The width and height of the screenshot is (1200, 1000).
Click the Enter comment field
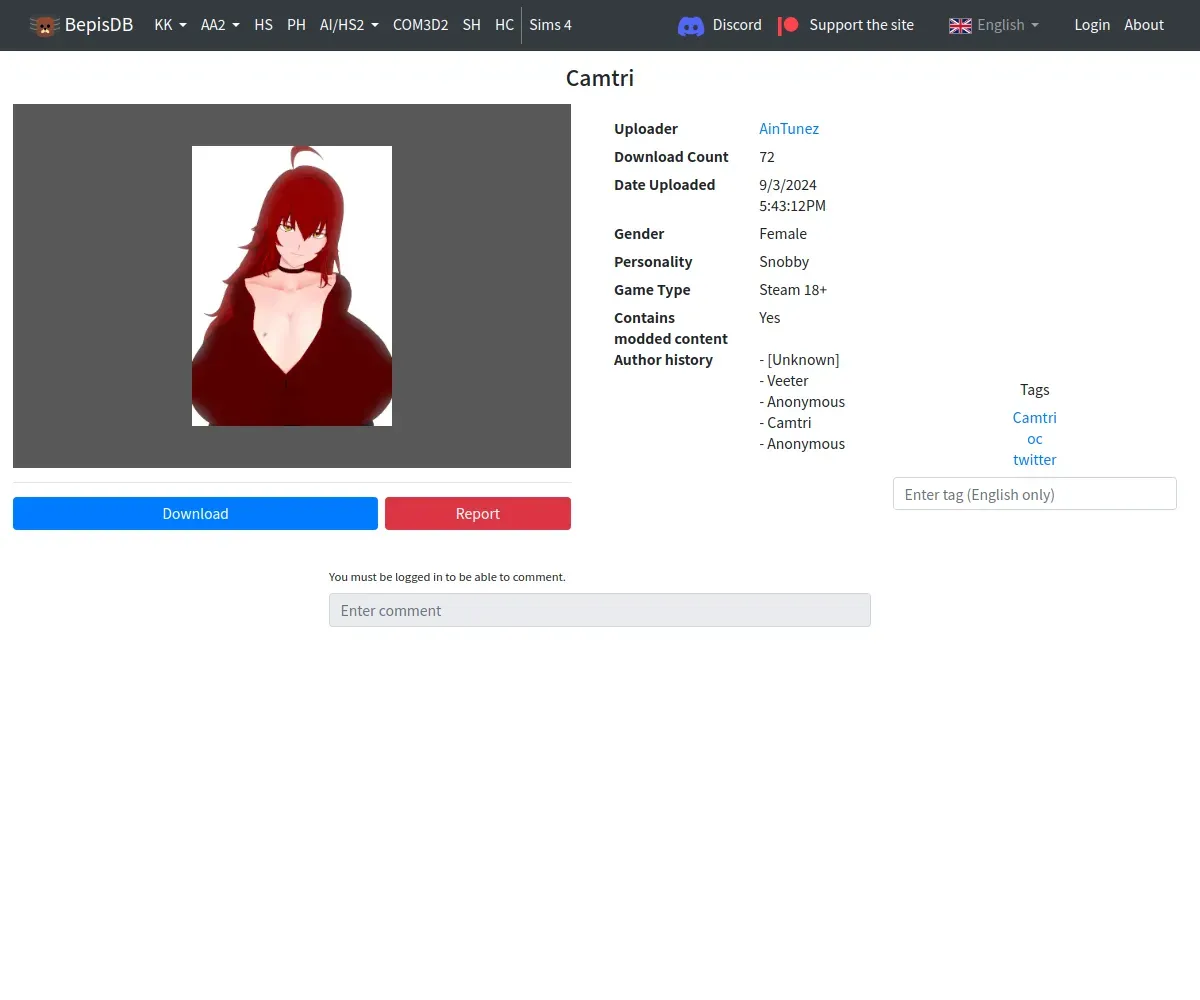click(x=600, y=610)
